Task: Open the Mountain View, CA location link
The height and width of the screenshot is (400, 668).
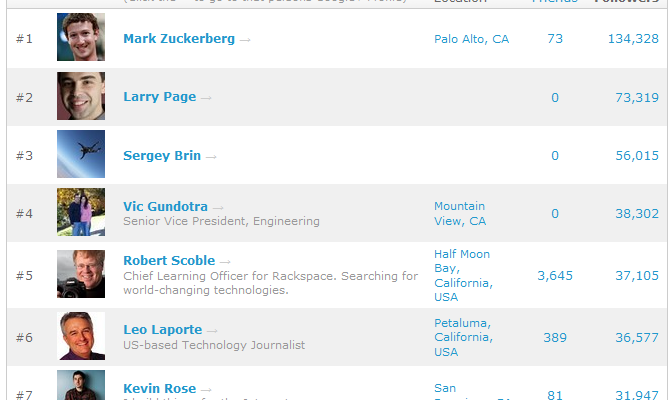Action: click(459, 213)
